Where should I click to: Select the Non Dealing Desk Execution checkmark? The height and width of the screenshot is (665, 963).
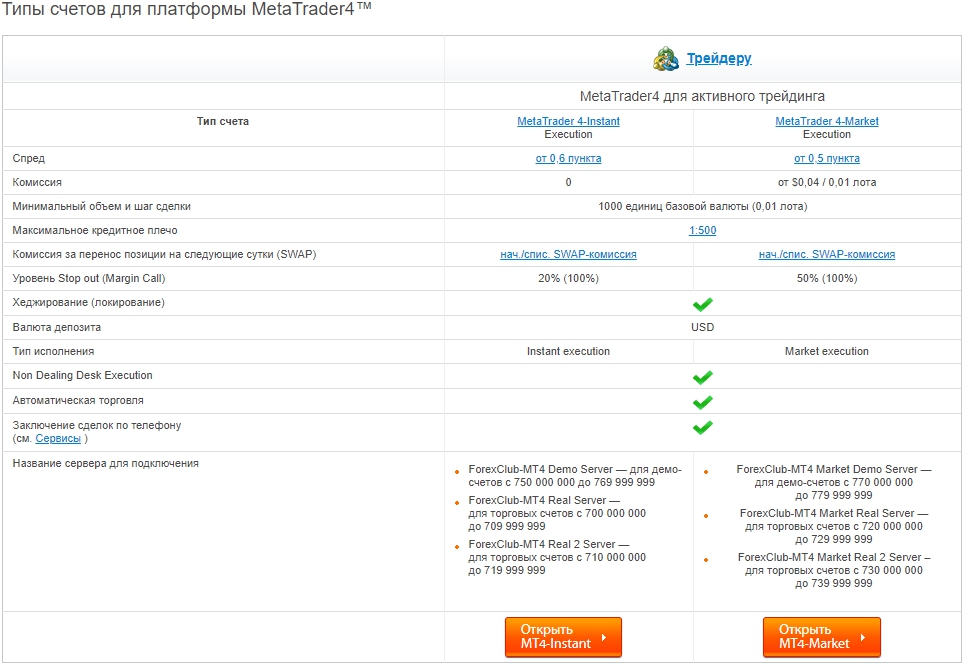(702, 377)
